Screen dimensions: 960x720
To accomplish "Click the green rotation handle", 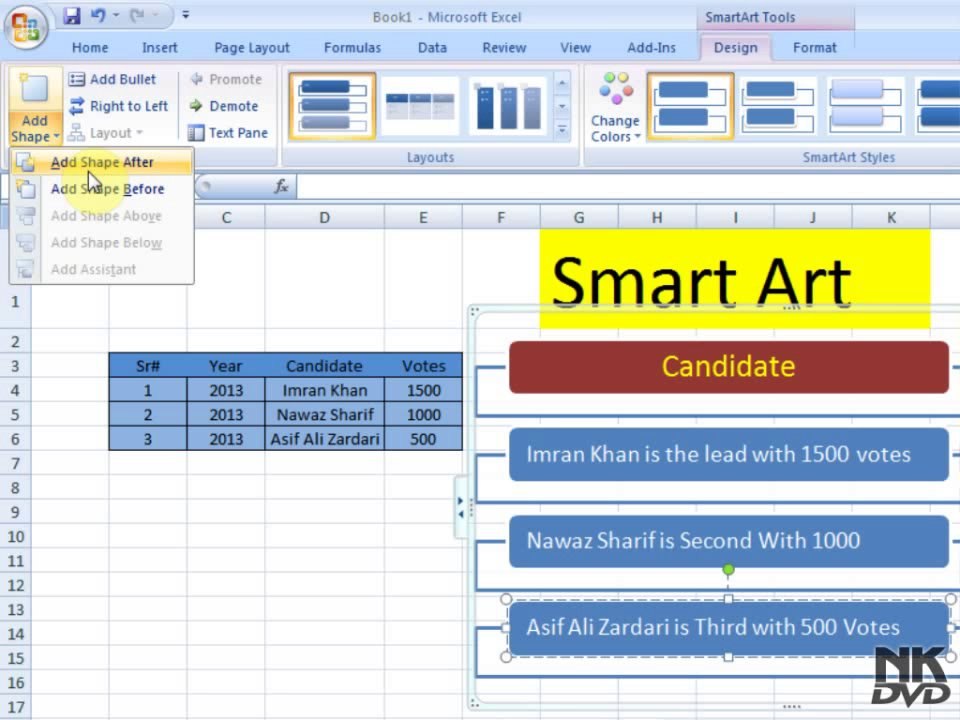I will coord(728,570).
